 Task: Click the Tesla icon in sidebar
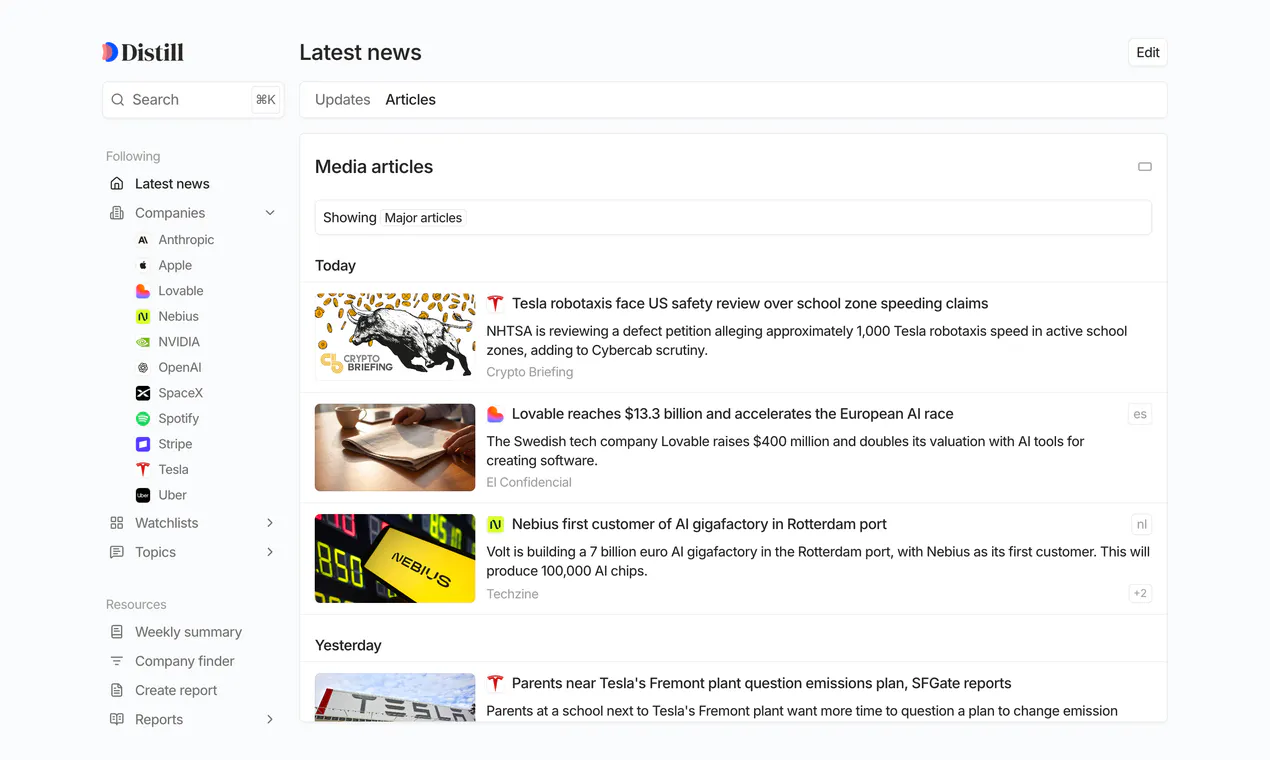(x=143, y=469)
